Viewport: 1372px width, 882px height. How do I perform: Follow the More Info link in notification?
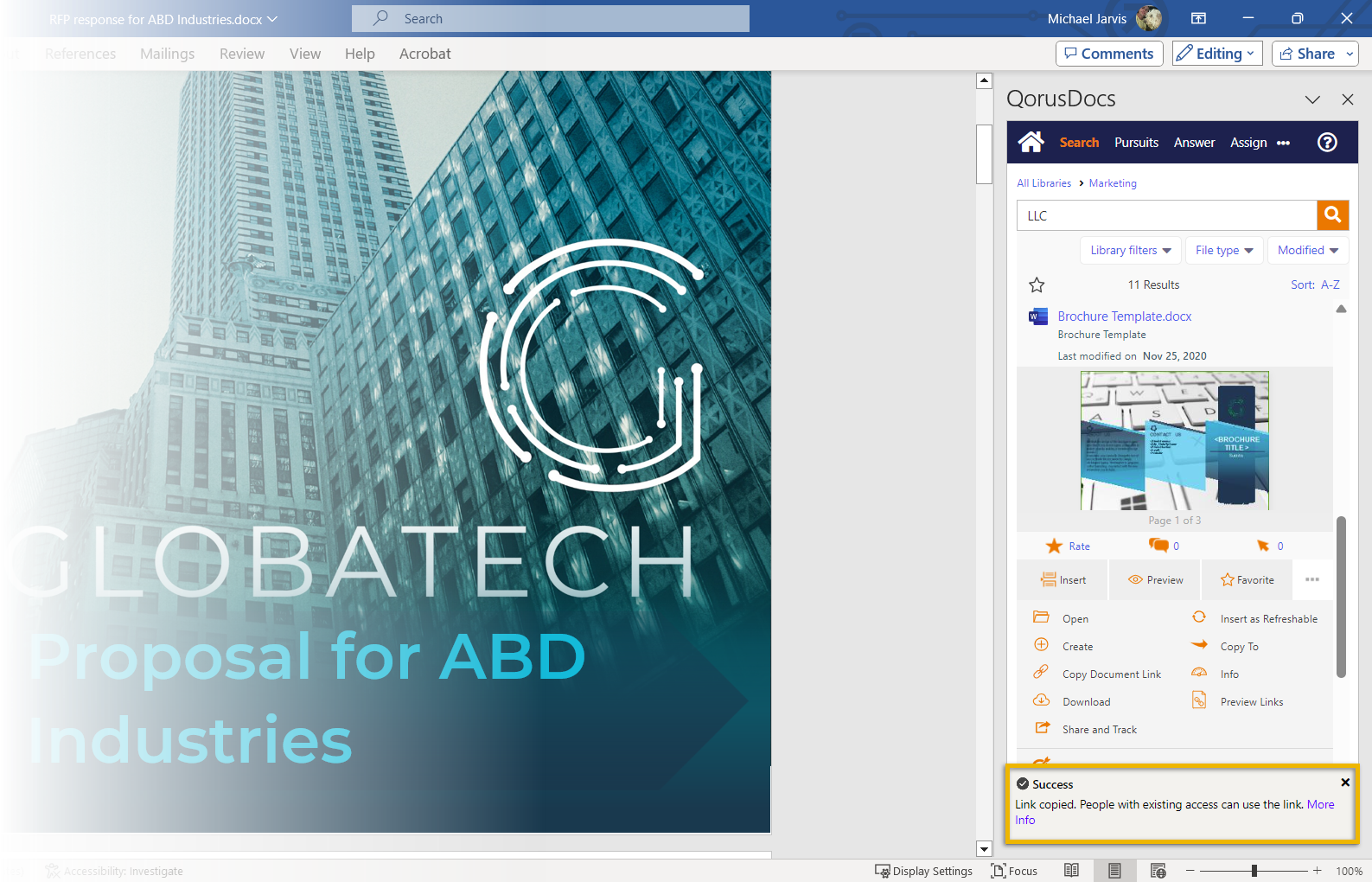1320,804
